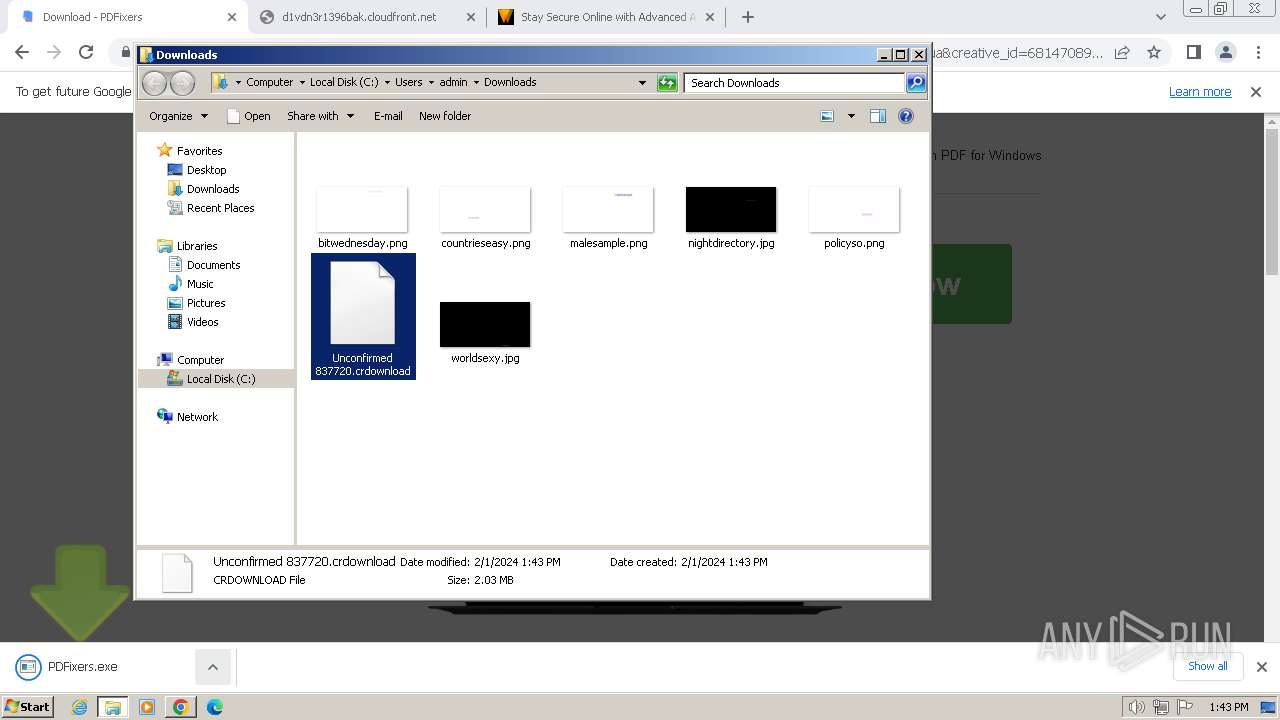Click the Change your view icon
This screenshot has height=720, width=1280.
pos(827,116)
